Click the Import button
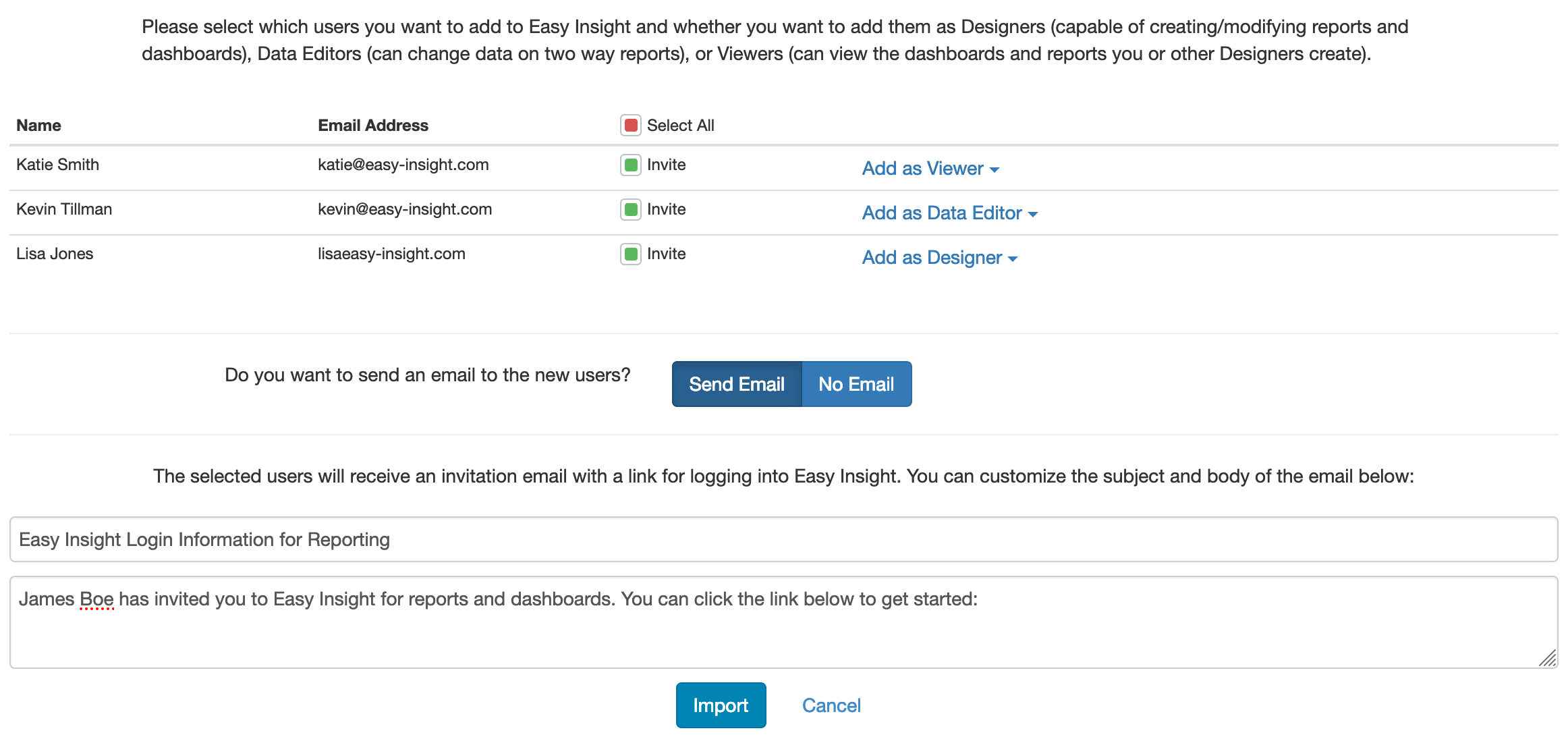This screenshot has height=737, width=1568. click(x=721, y=705)
